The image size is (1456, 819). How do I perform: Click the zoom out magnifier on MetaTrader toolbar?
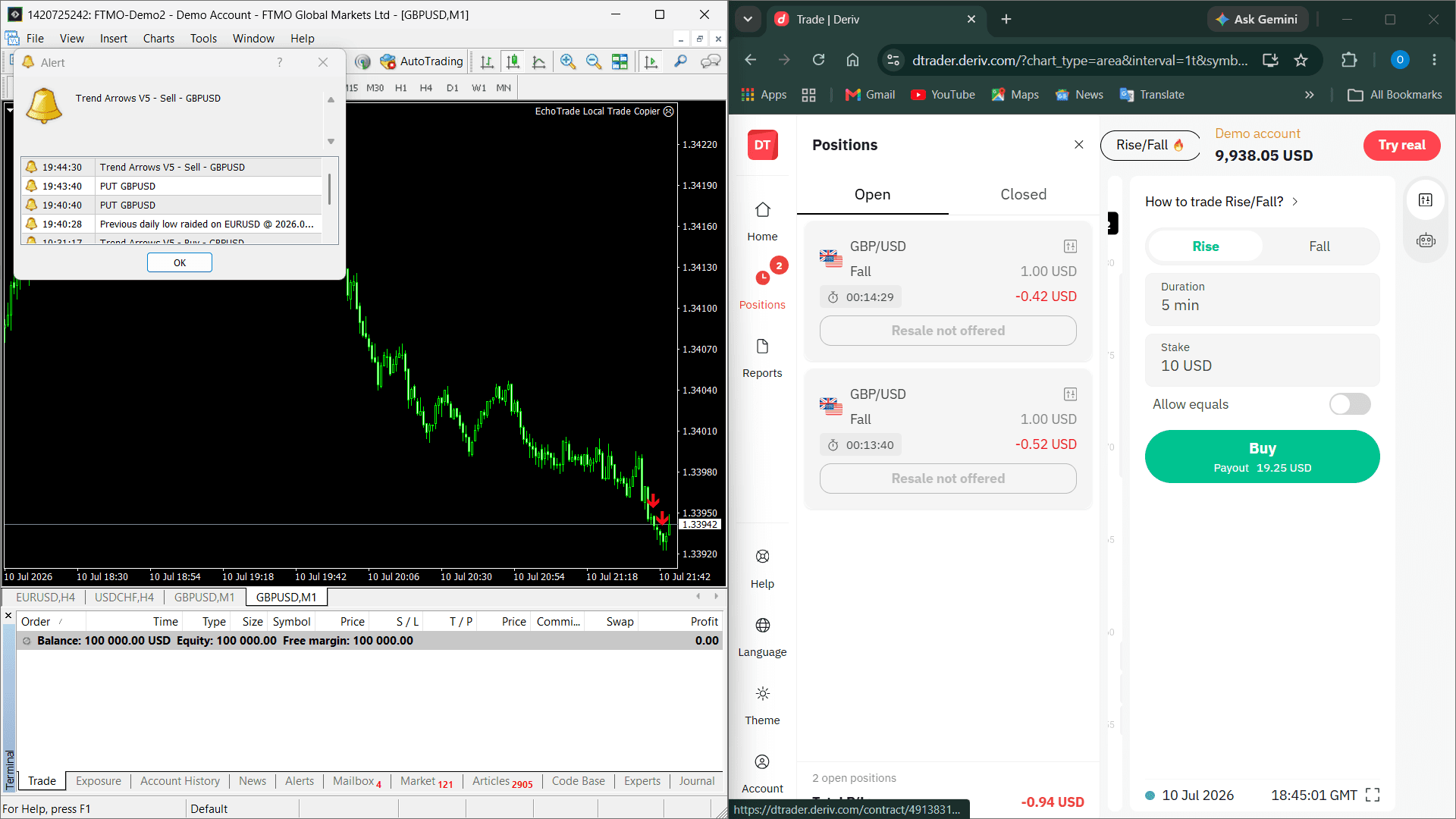click(x=594, y=61)
